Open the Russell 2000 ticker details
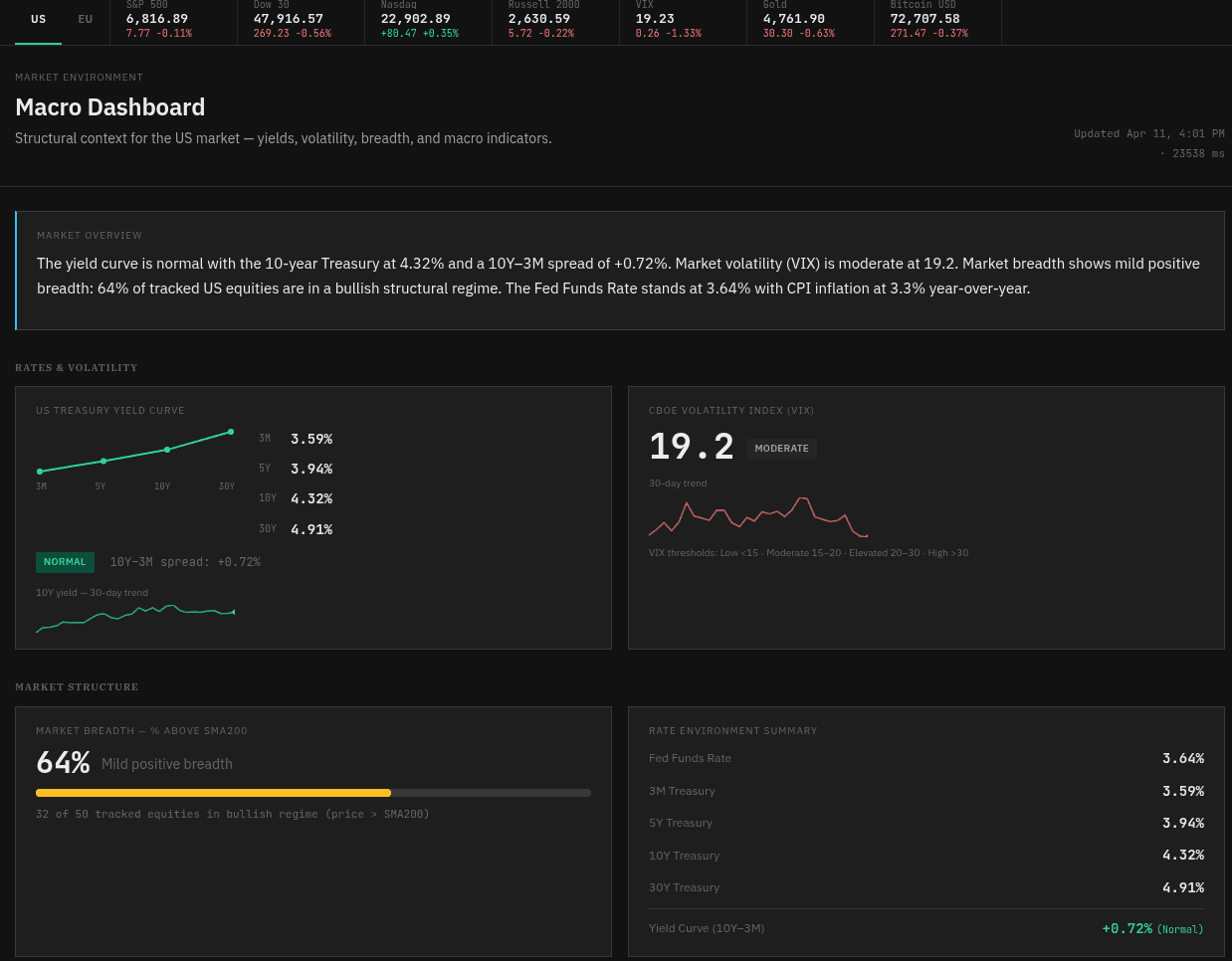The height and width of the screenshot is (961, 1232). pyautogui.click(x=553, y=18)
